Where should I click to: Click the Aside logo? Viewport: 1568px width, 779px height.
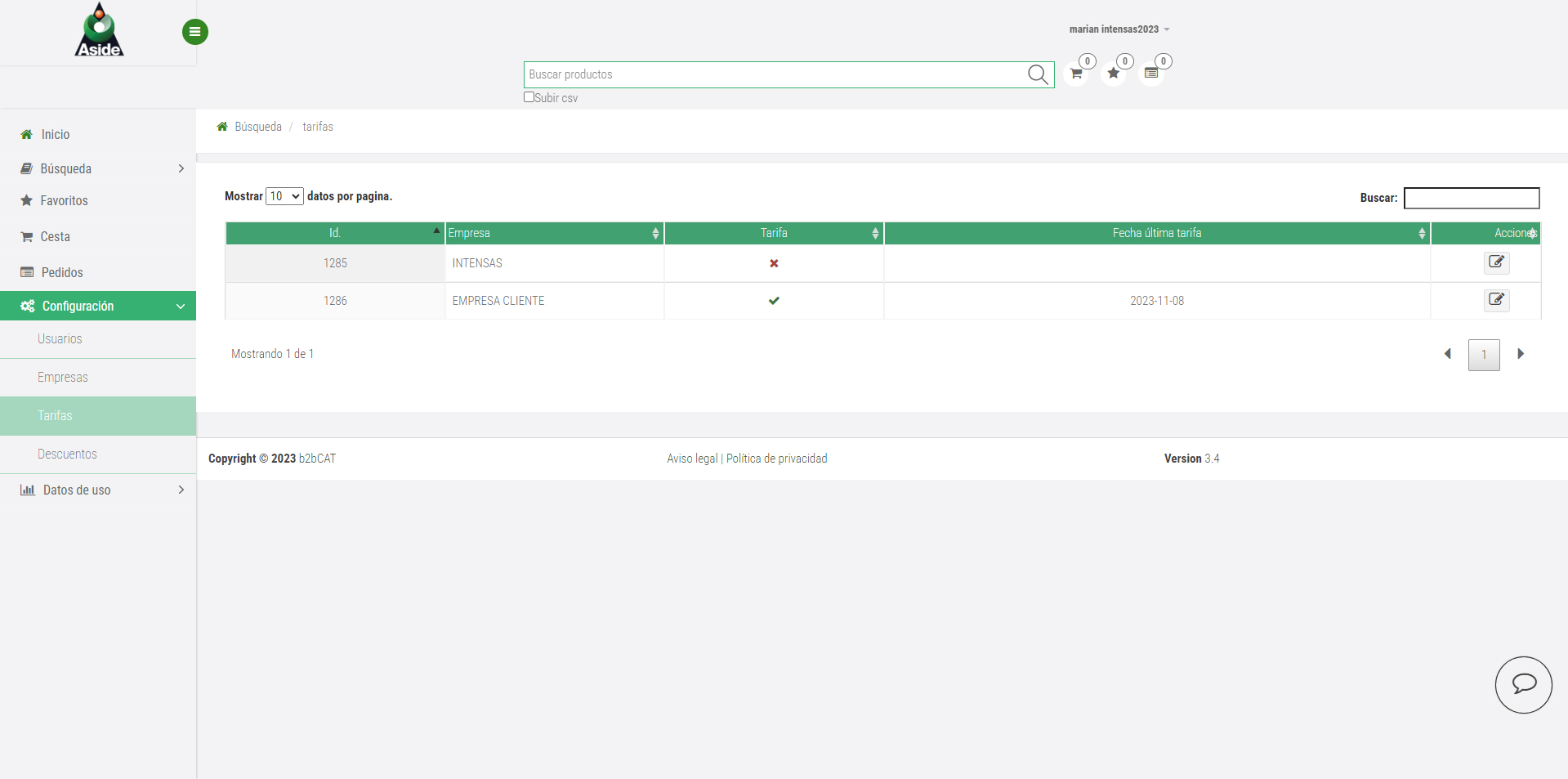click(x=99, y=31)
